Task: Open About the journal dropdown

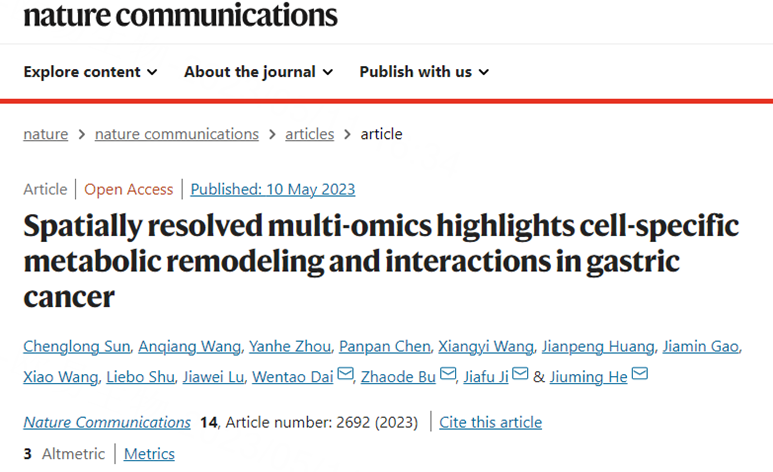Action: 258,72
